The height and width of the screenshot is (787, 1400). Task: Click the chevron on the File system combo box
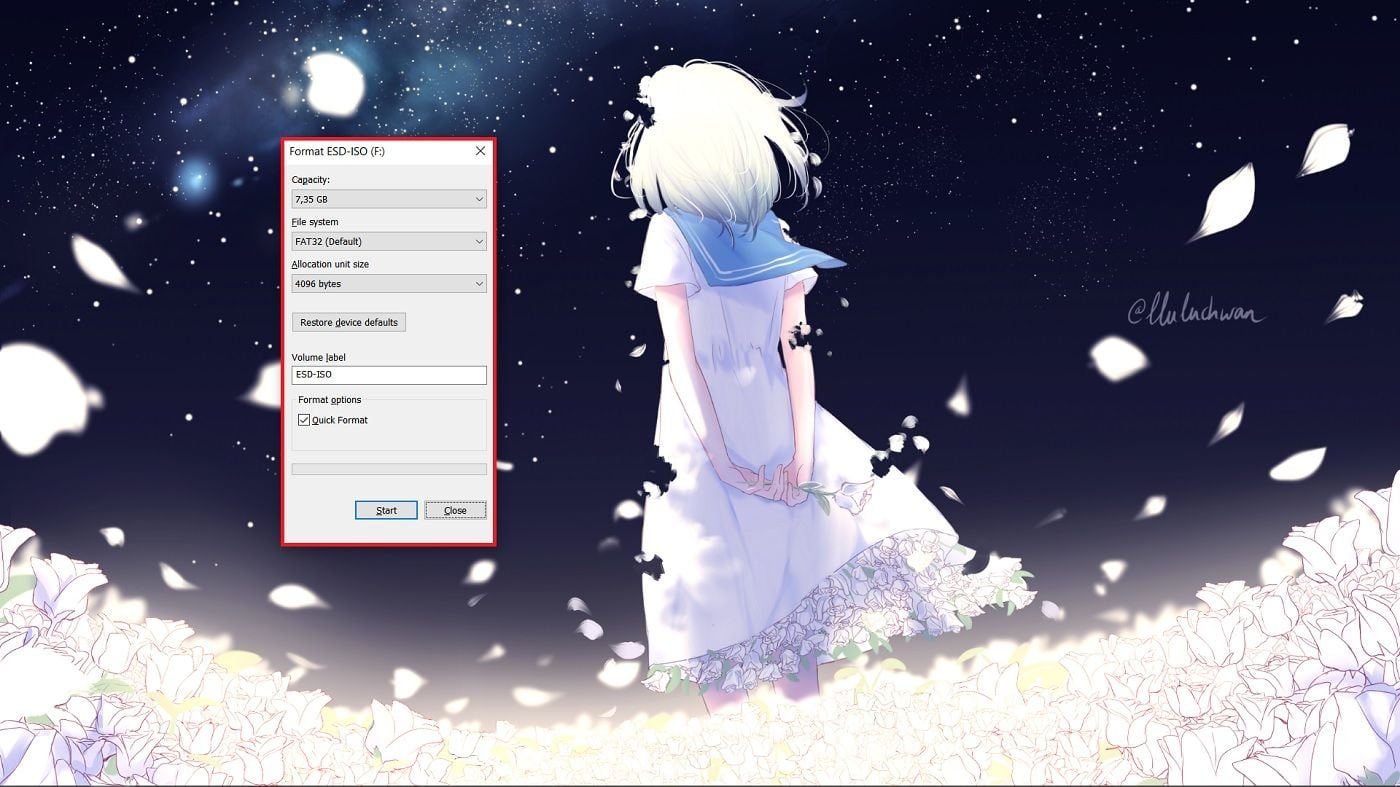pyautogui.click(x=479, y=241)
